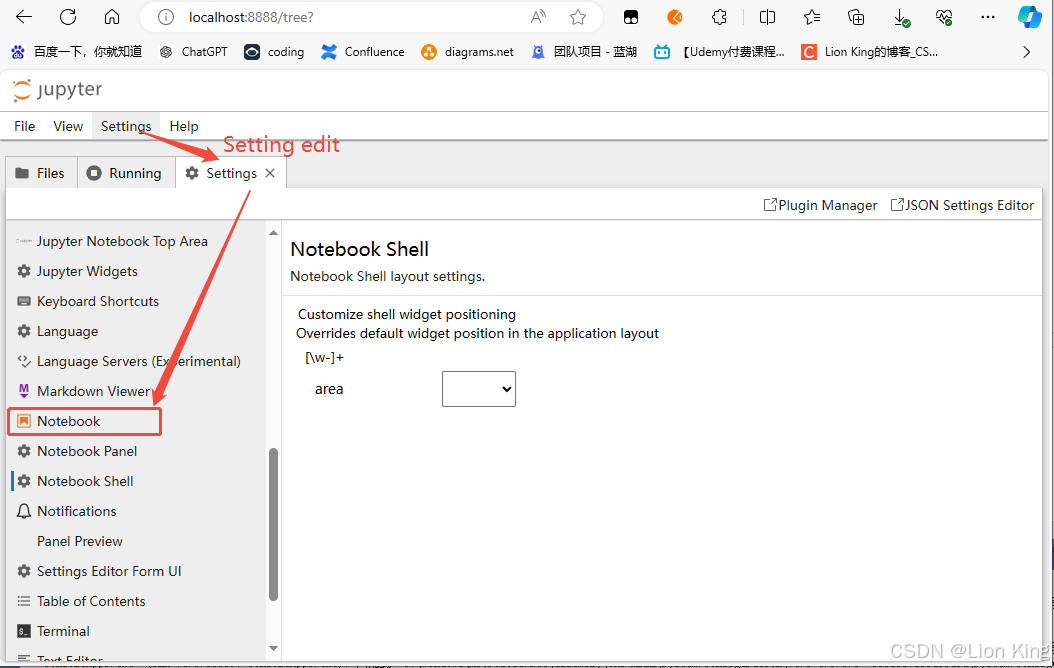Click the Jupyter logo

[58, 90]
